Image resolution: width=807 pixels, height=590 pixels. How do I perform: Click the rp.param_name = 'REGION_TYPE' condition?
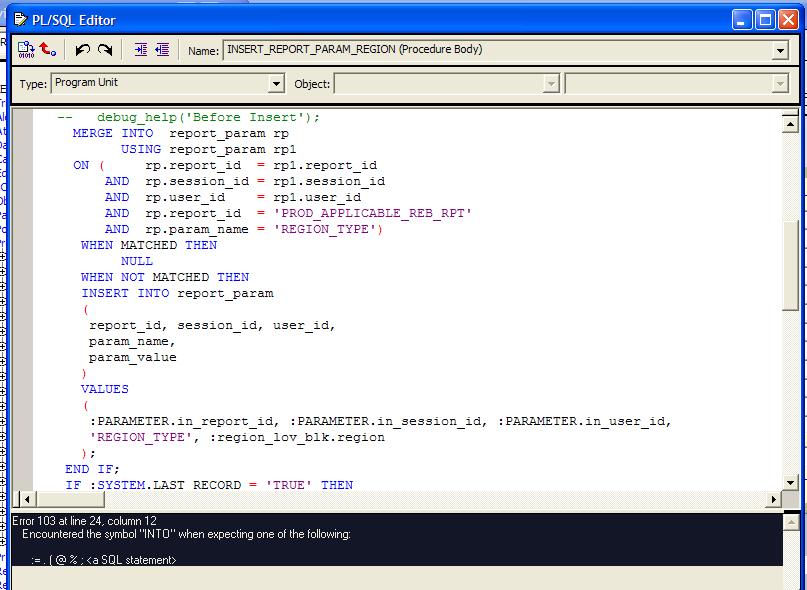[x=264, y=229]
